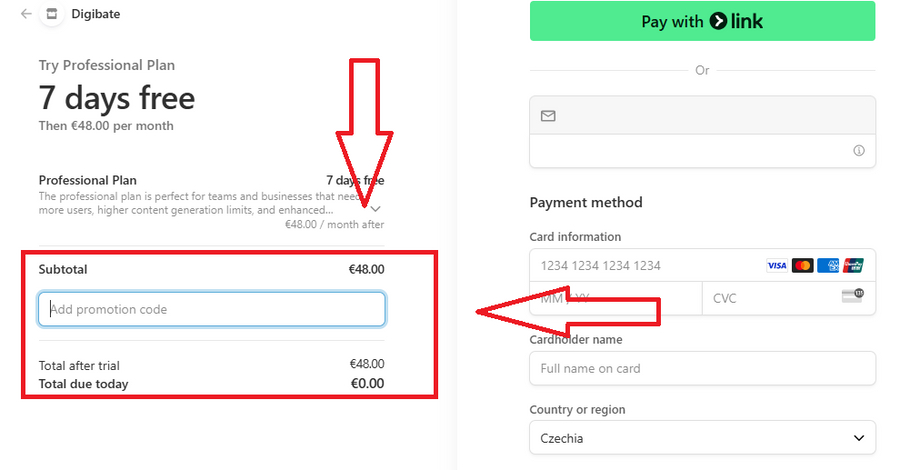Focus the CVC input field
Image resolution: width=900 pixels, height=470 pixels.
point(770,298)
